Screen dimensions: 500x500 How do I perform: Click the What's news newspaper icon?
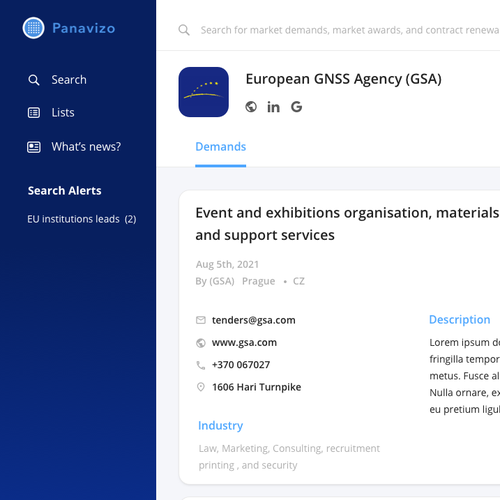coord(34,147)
